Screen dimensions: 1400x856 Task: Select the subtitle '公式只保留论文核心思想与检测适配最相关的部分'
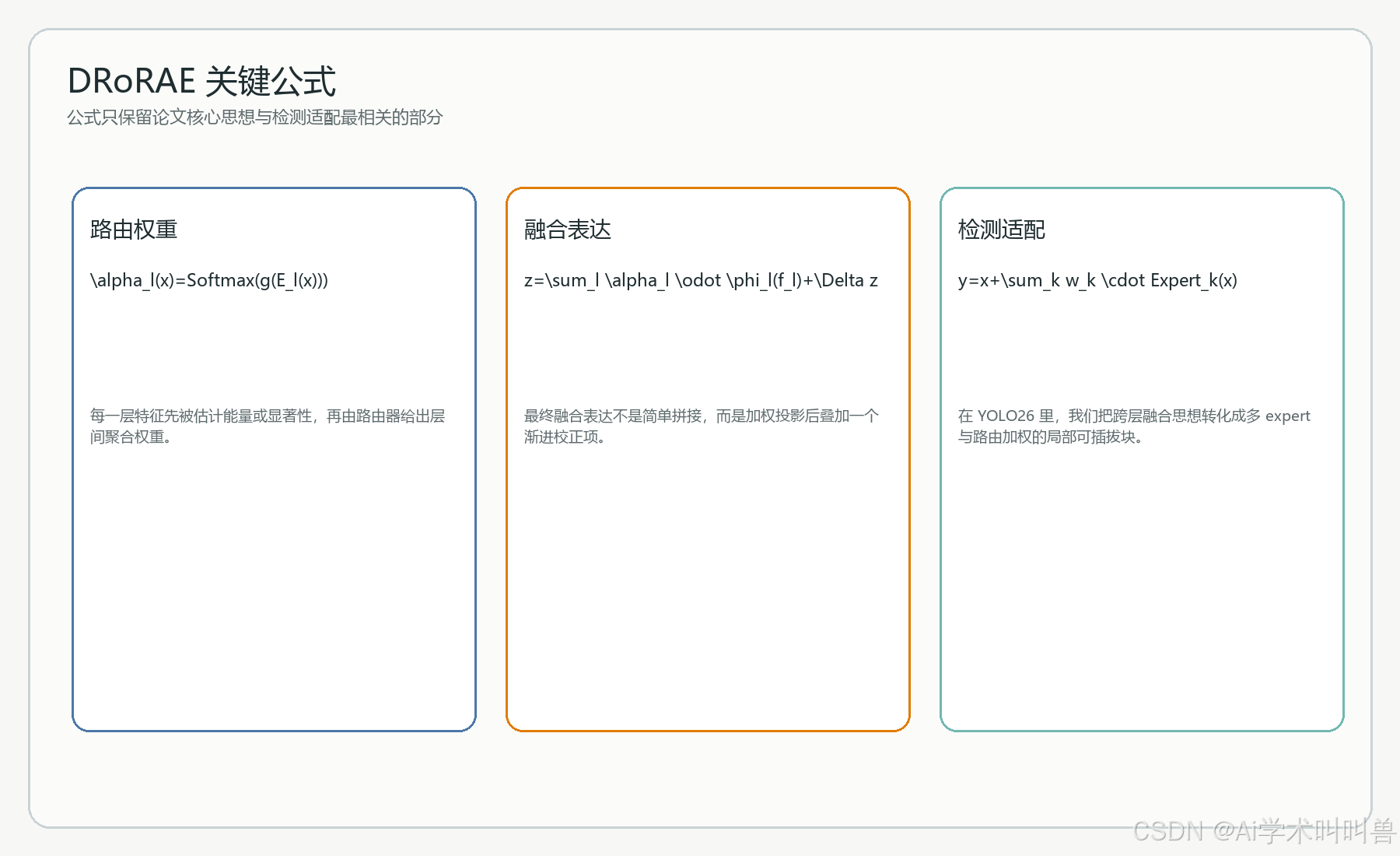click(254, 118)
